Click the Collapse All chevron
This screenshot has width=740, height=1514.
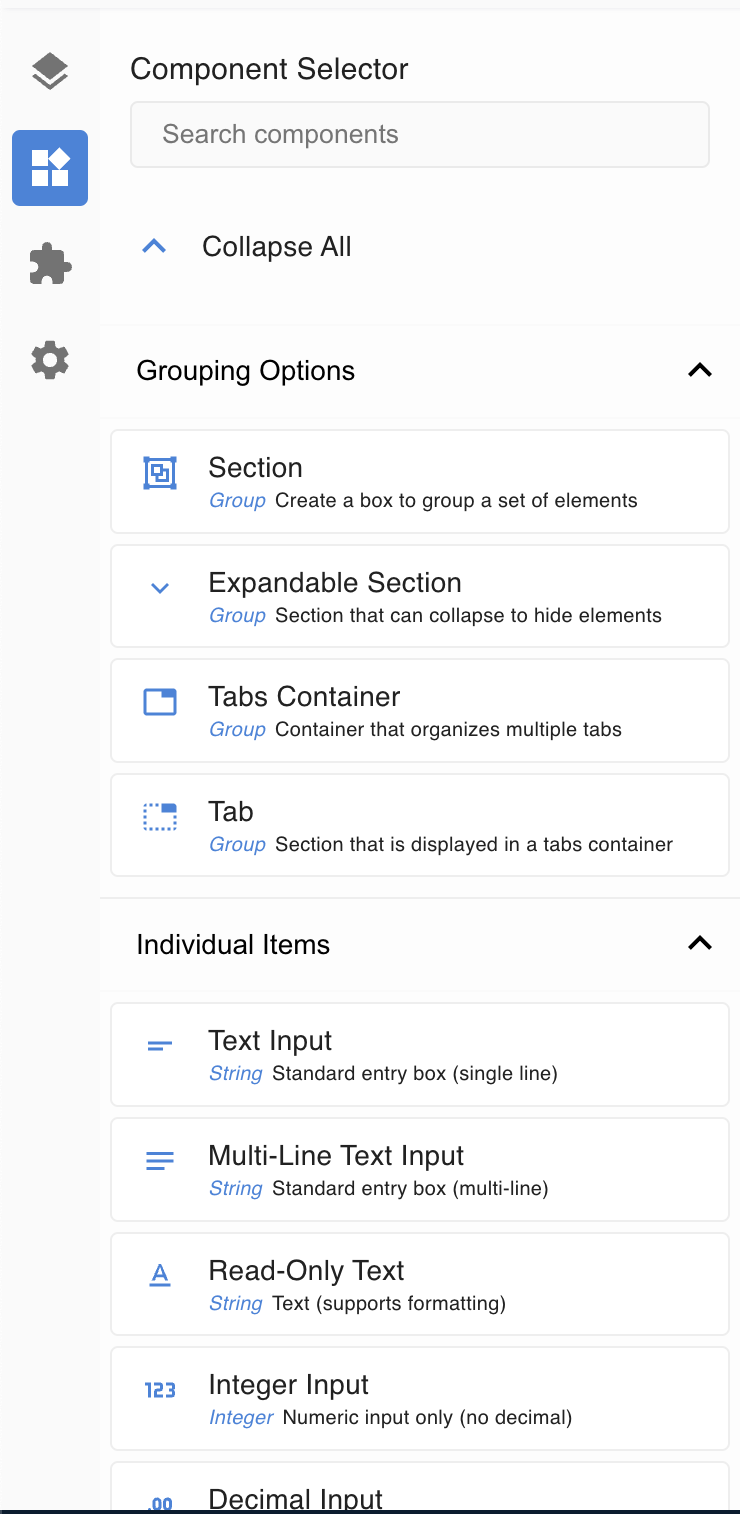pyautogui.click(x=154, y=247)
